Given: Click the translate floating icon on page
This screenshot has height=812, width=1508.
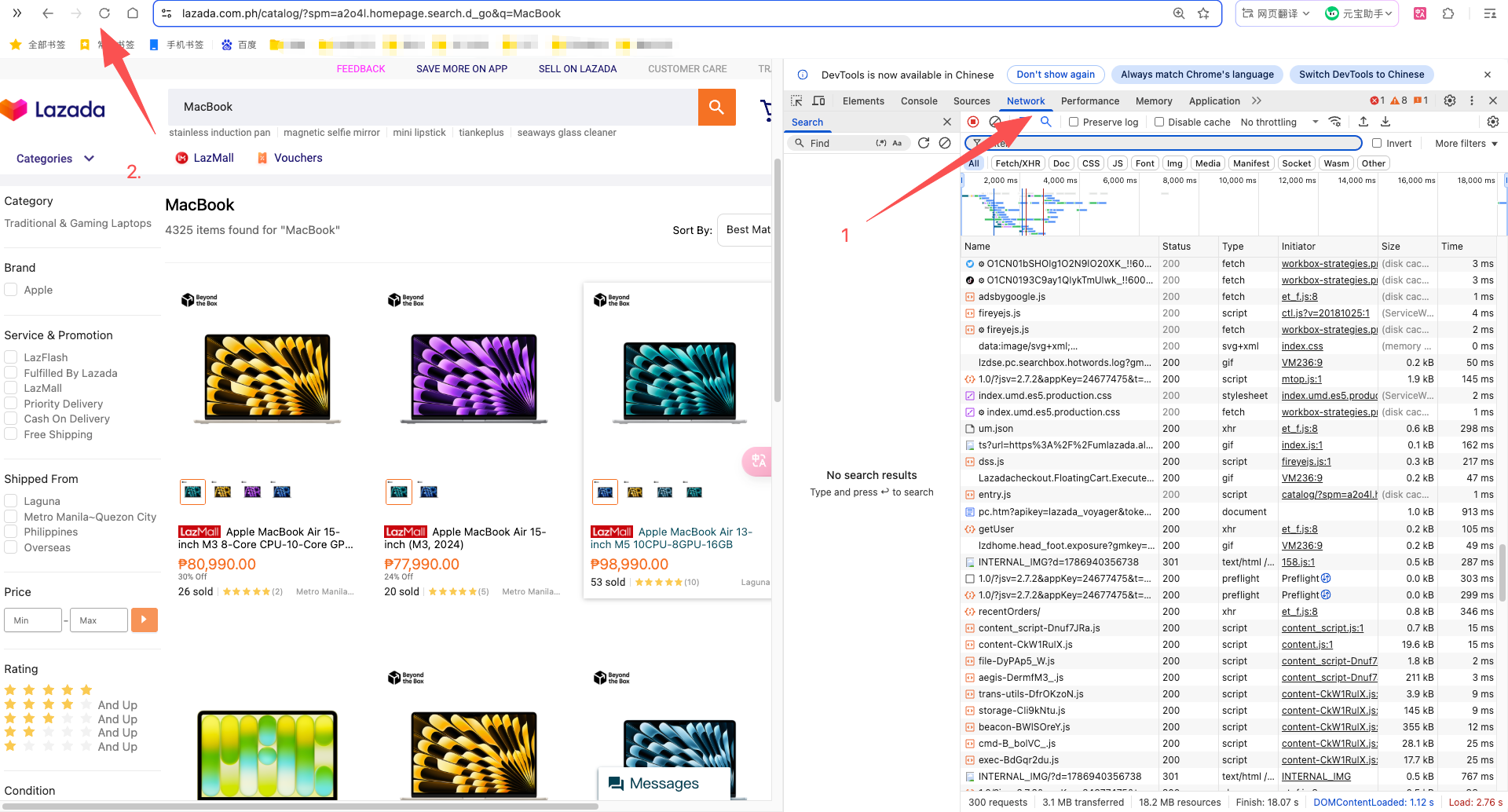Looking at the screenshot, I should [x=757, y=461].
